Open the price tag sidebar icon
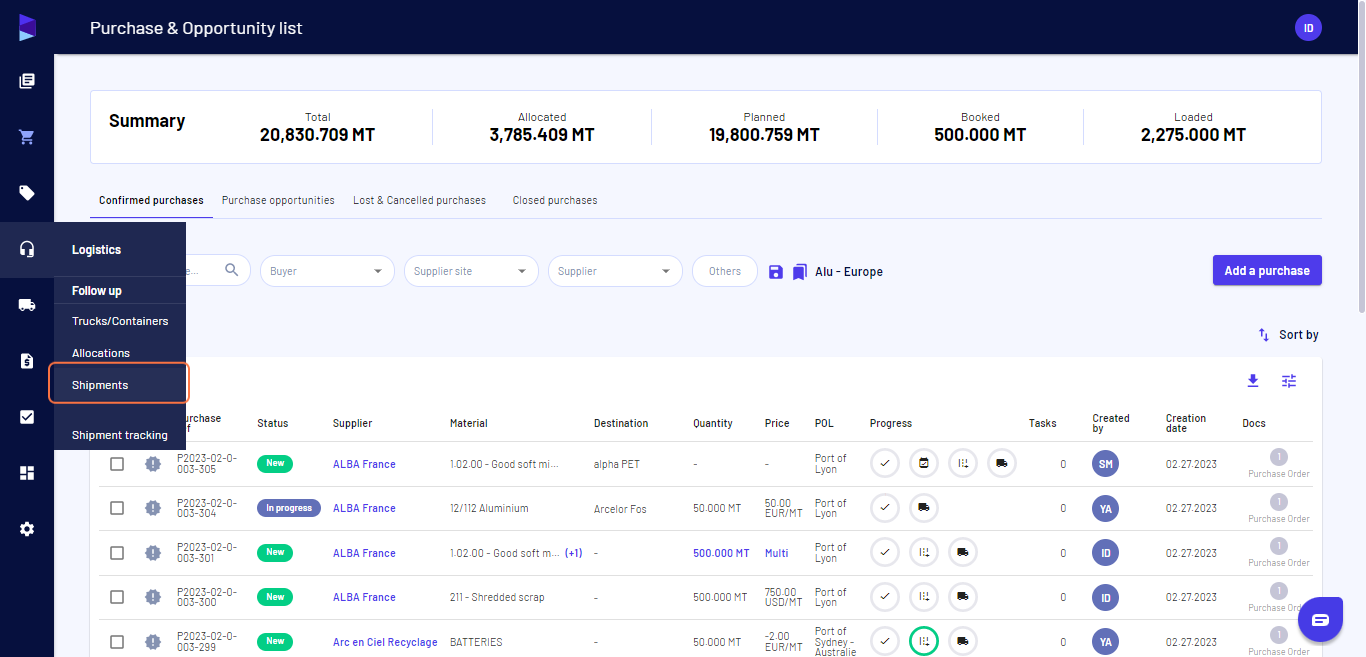 click(x=27, y=193)
